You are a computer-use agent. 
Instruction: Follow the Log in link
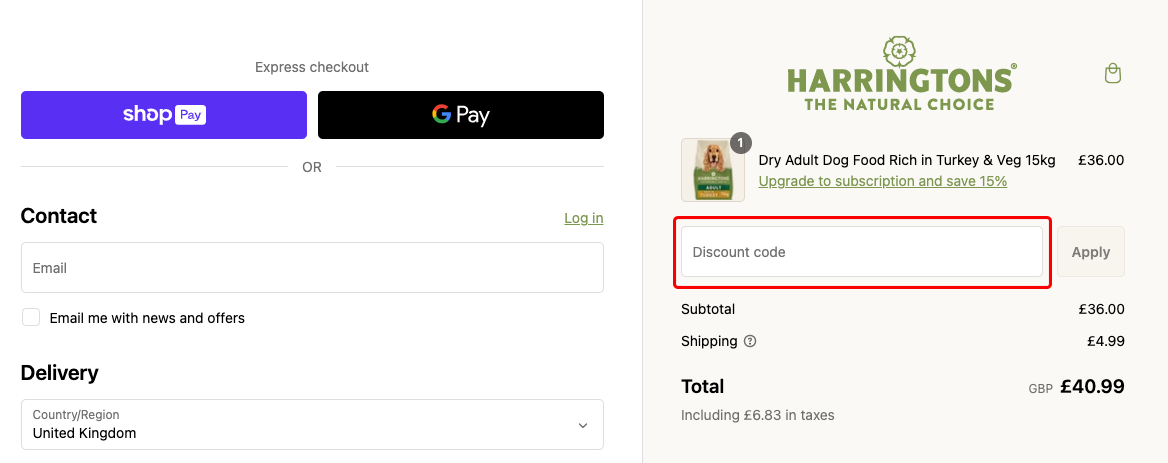point(583,218)
